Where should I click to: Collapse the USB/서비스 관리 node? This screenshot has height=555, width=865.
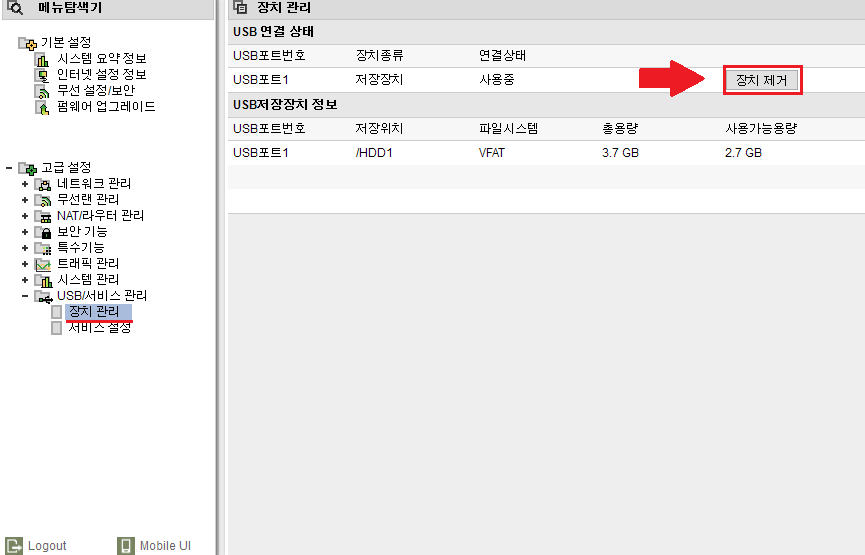(x=25, y=296)
